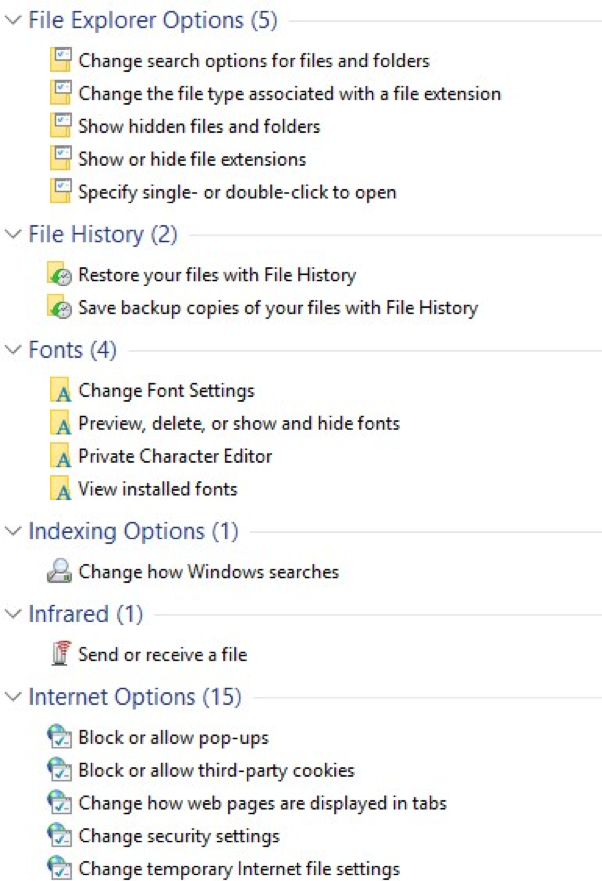This screenshot has width=602, height=881.
Task: Select Preview, delete, or show and hide fonts
Action: pos(239,424)
